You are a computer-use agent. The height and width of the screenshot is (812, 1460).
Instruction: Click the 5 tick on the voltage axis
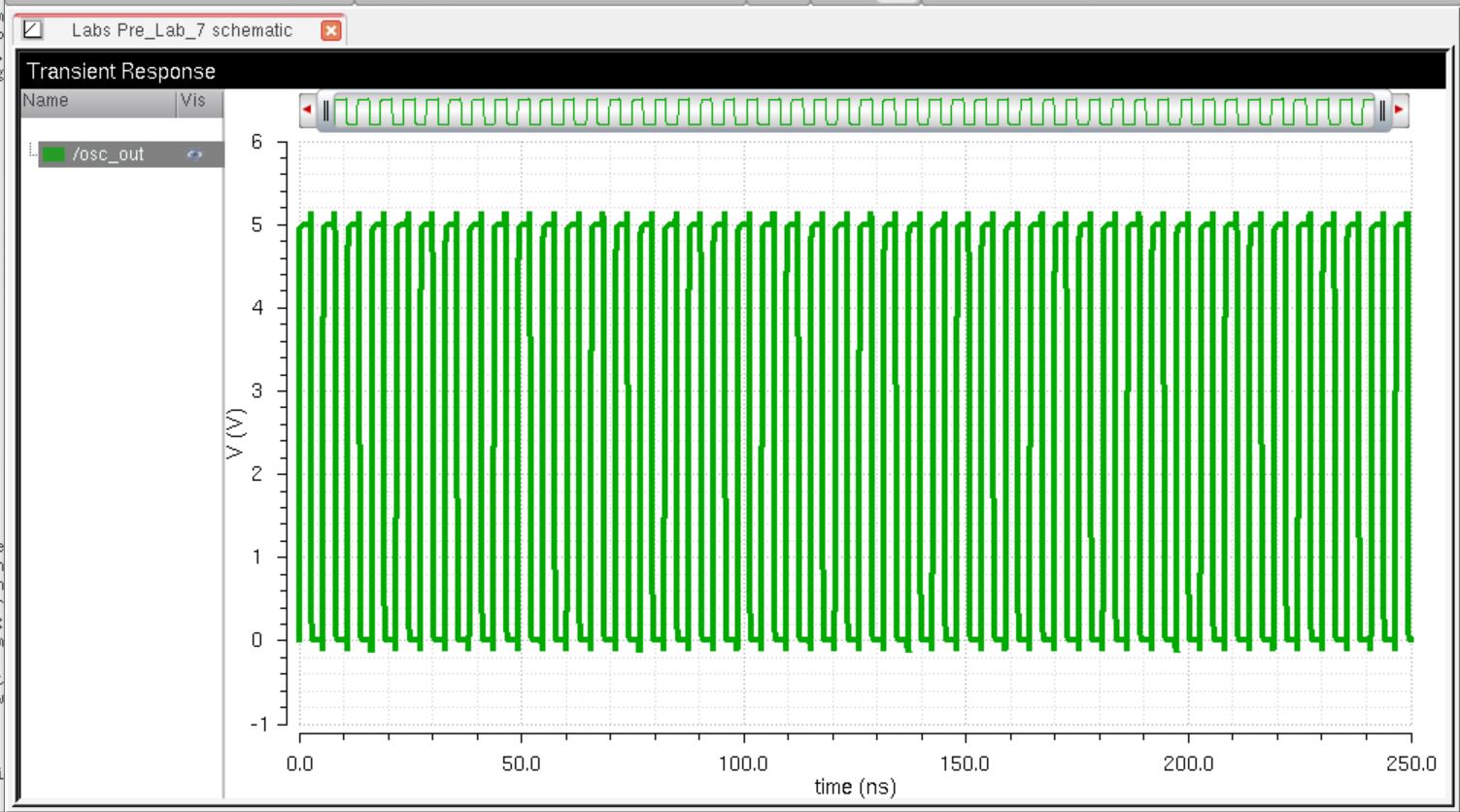[x=256, y=225]
